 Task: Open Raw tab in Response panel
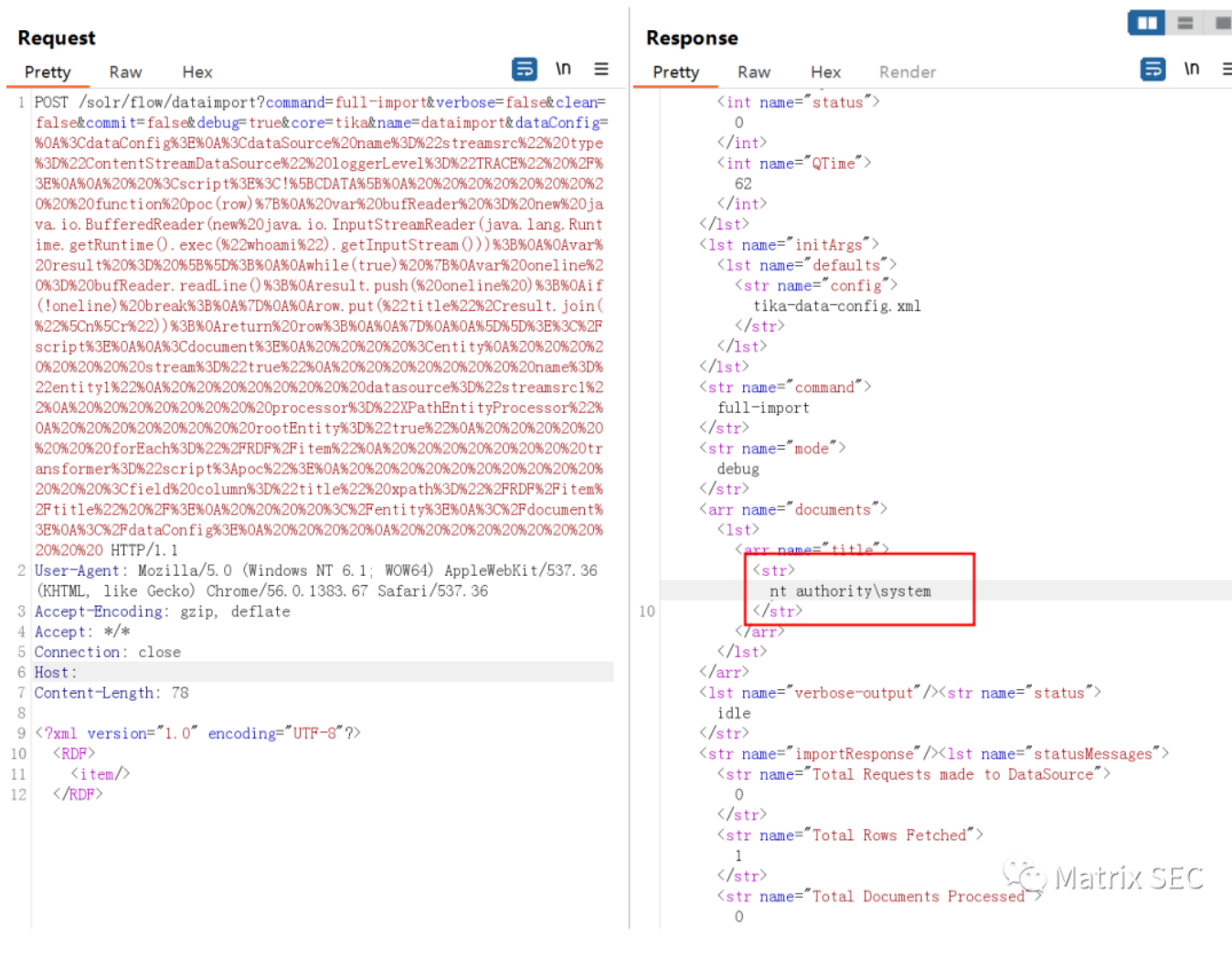pos(754,72)
